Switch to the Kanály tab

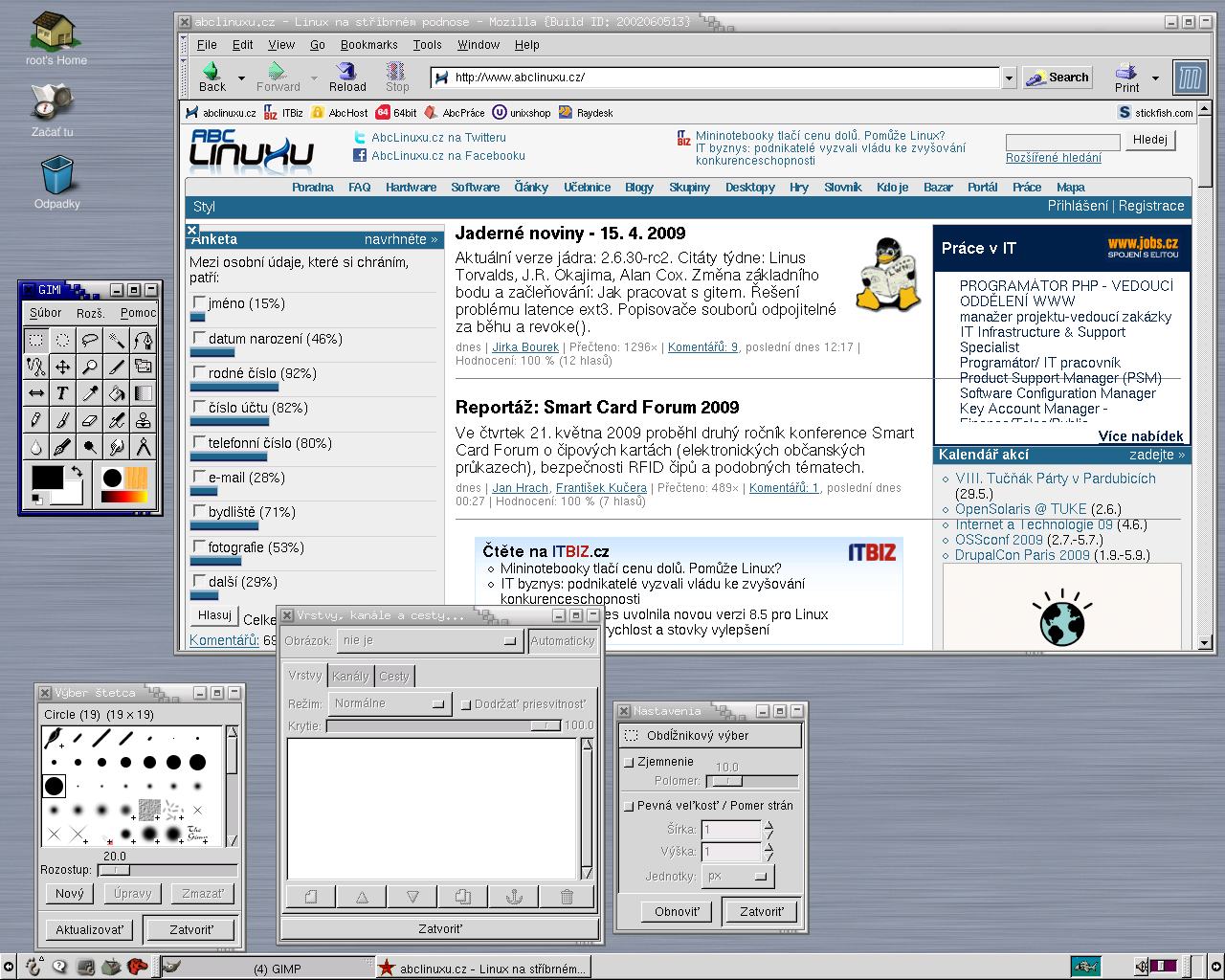[x=350, y=676]
